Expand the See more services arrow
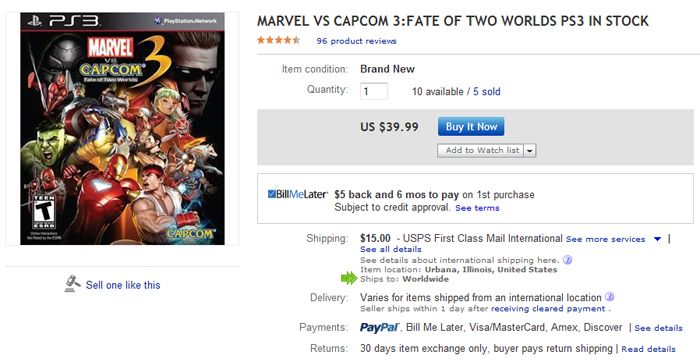Screen dimensions: 700x362 pyautogui.click(x=657, y=239)
